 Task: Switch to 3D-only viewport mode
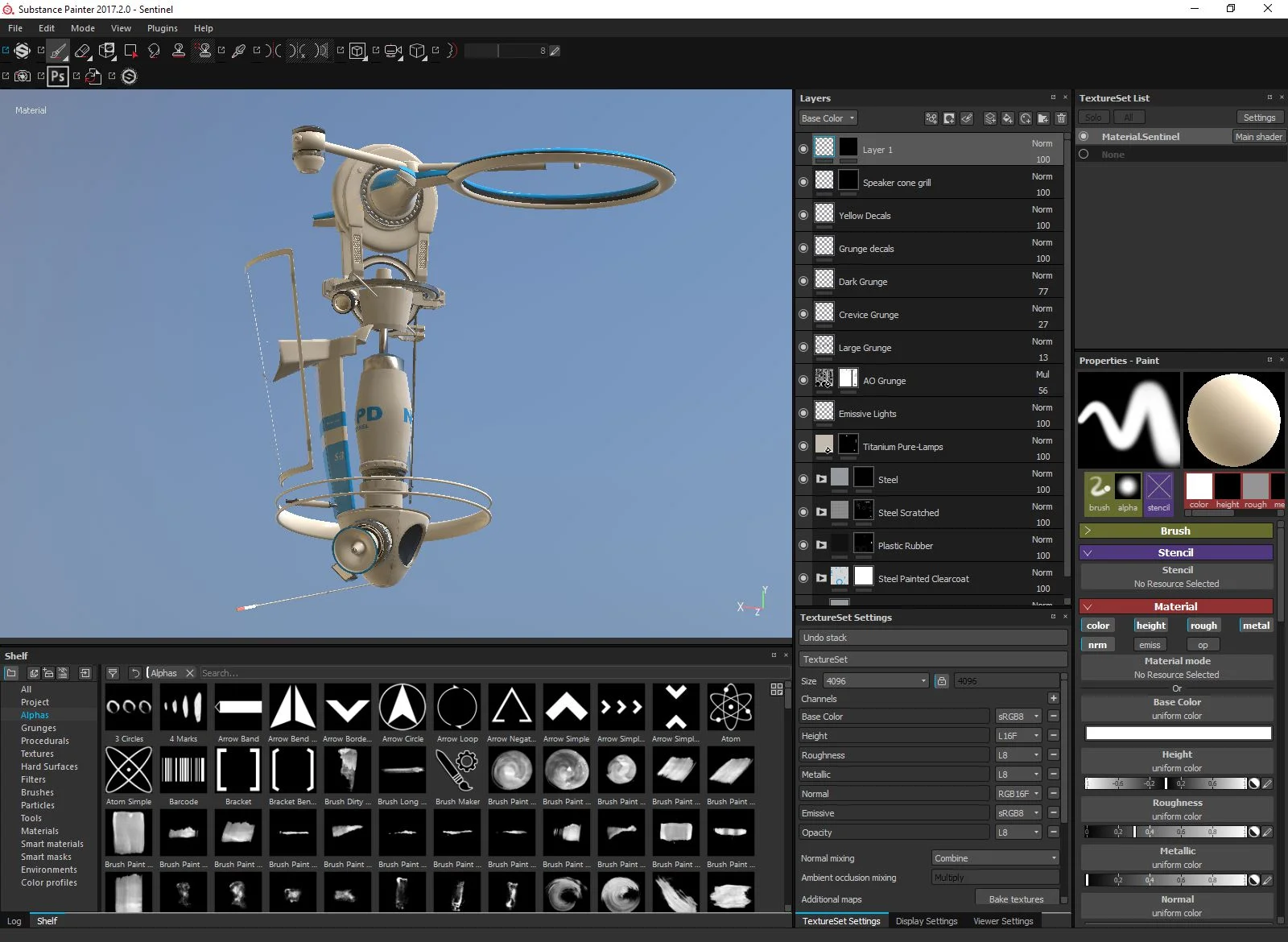click(358, 51)
